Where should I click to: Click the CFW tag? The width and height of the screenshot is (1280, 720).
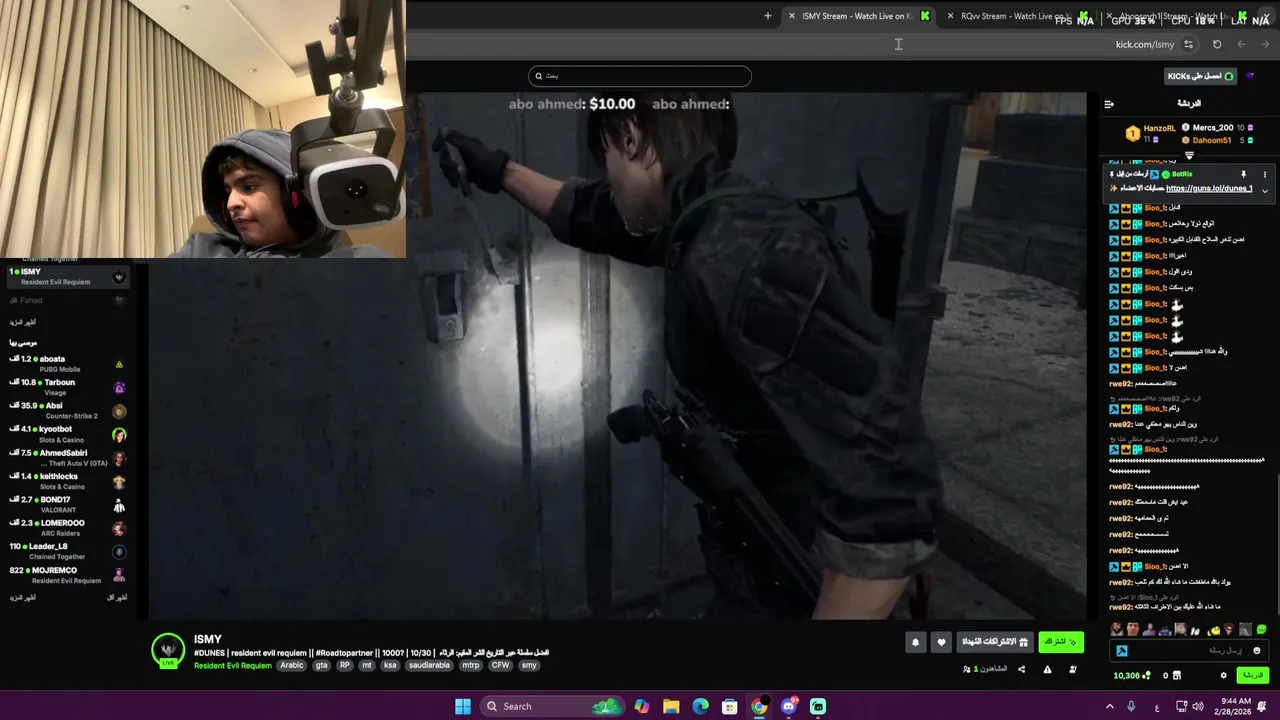pos(500,666)
